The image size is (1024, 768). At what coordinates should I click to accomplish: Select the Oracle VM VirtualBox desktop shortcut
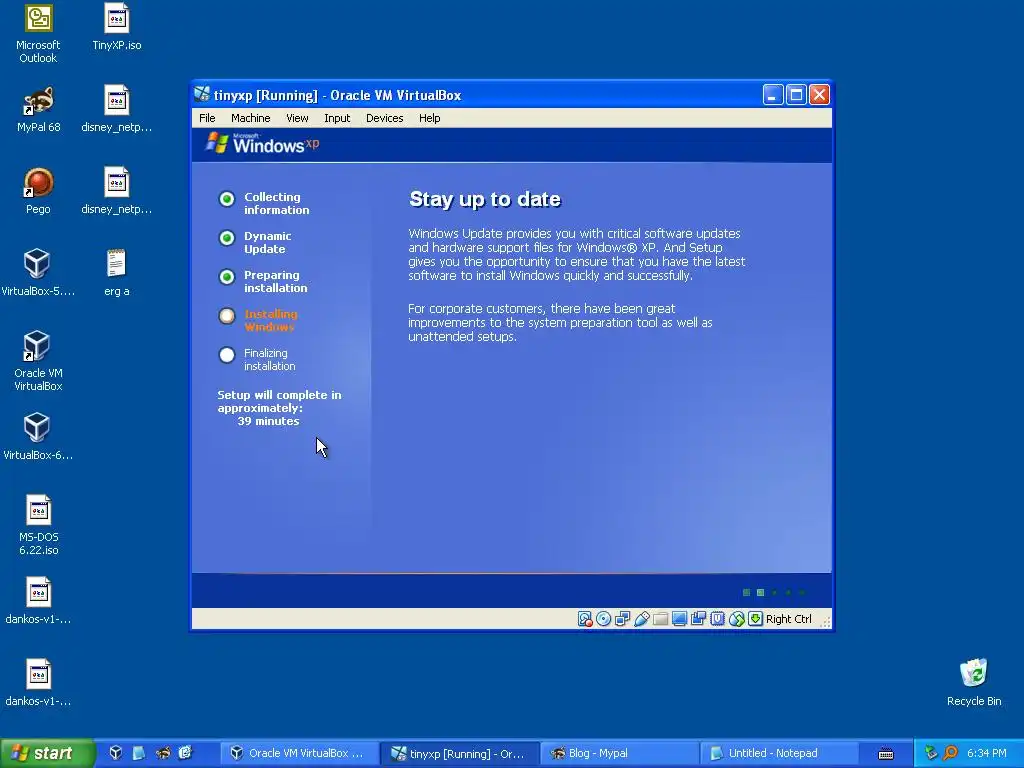click(x=38, y=361)
